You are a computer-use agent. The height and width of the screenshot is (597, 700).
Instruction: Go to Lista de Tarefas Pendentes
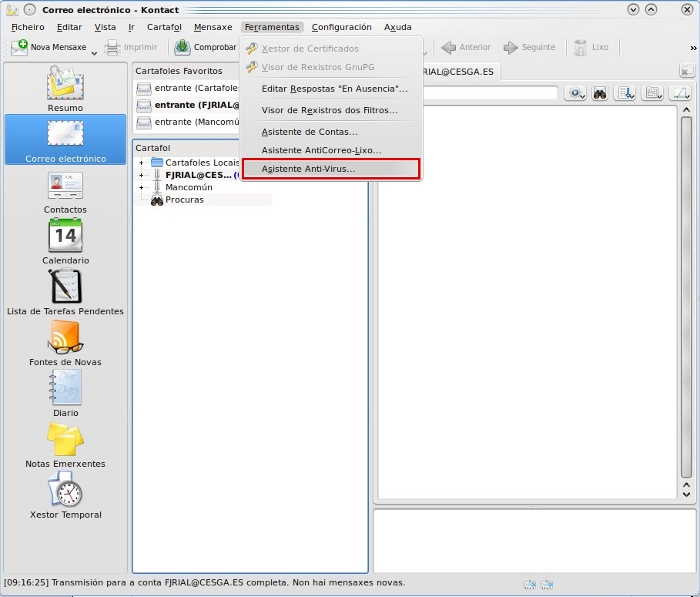click(65, 293)
